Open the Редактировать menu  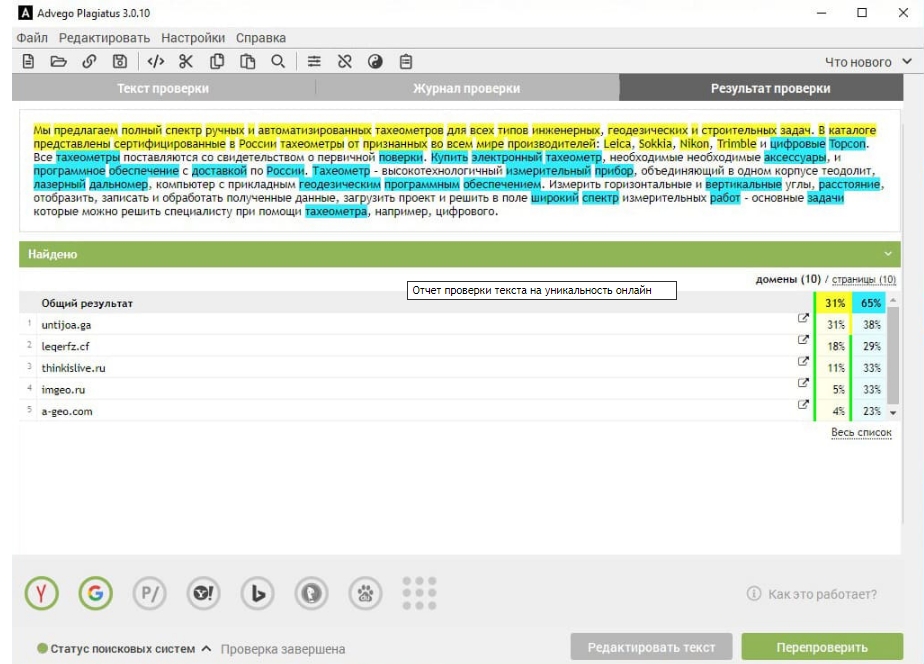(x=104, y=38)
